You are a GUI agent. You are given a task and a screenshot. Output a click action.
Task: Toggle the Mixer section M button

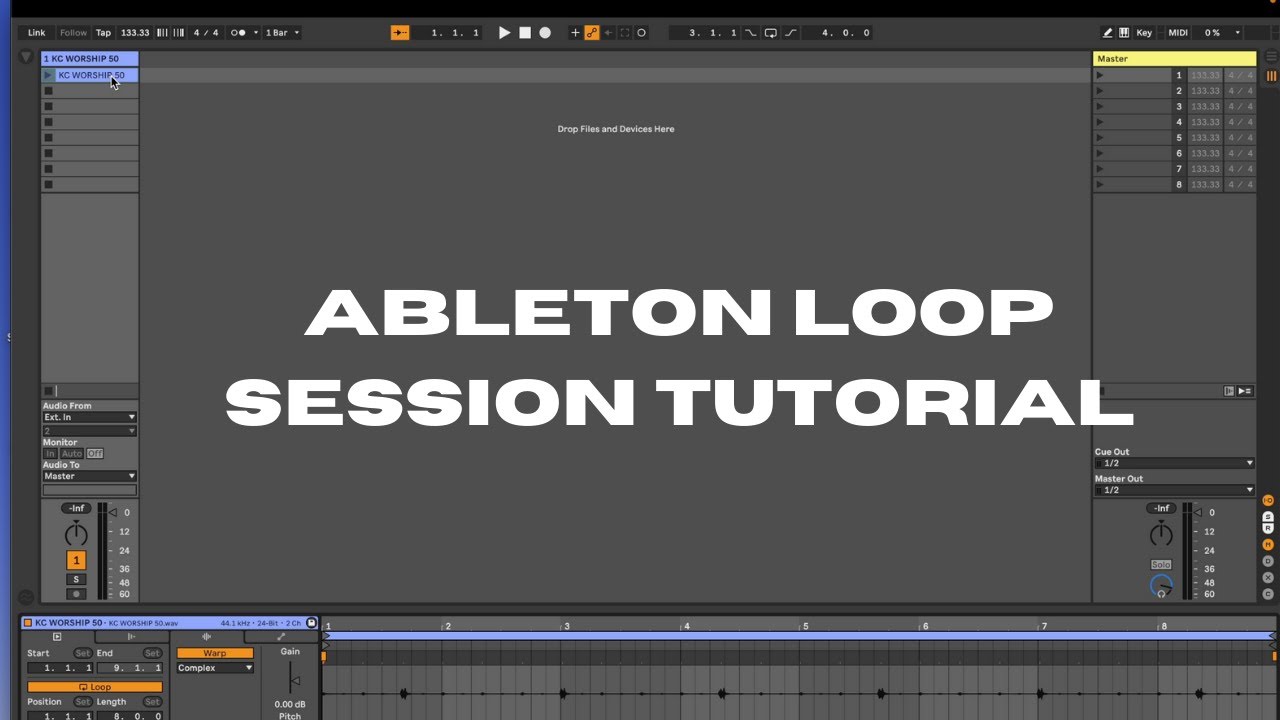[1268, 545]
